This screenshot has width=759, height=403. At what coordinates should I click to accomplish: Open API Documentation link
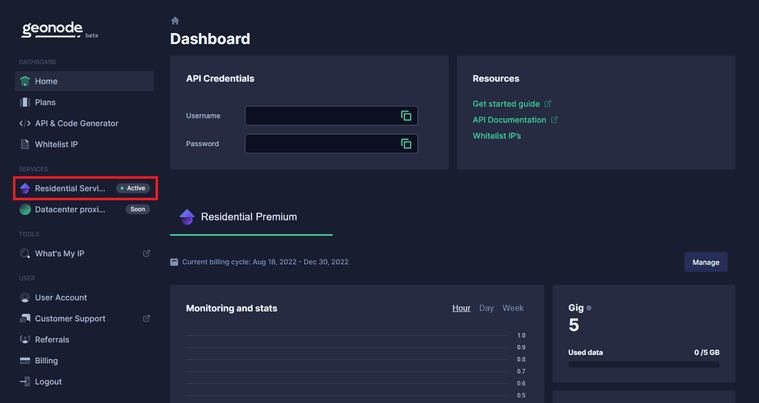(x=509, y=119)
